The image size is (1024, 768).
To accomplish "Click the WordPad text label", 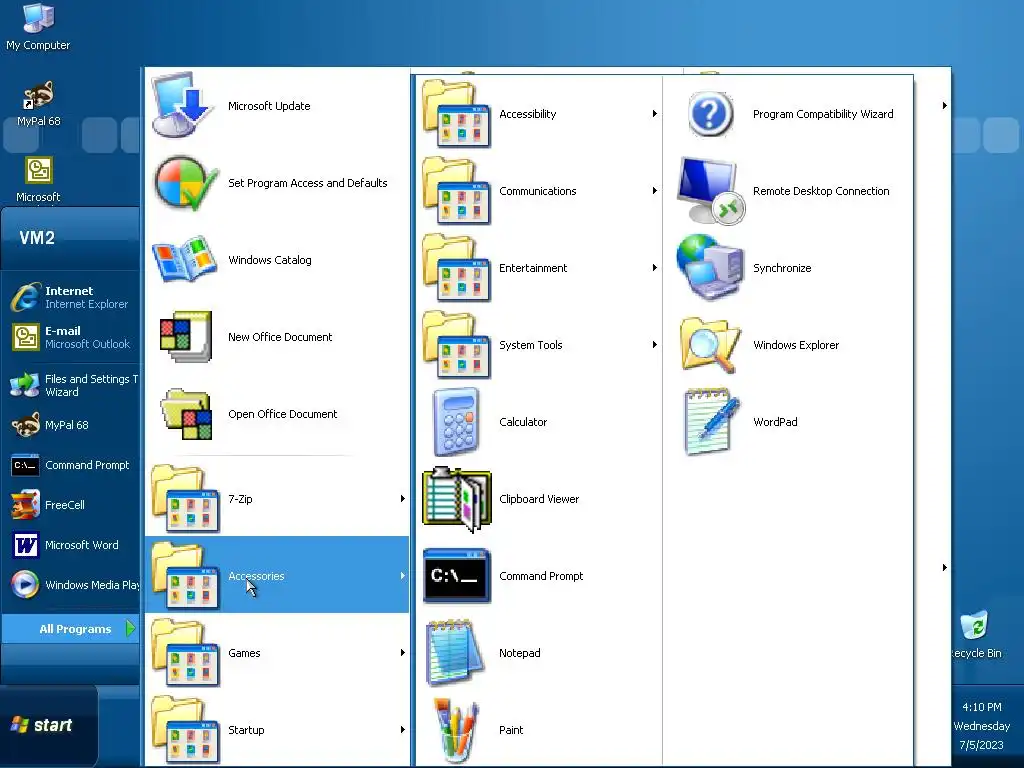I will point(775,422).
